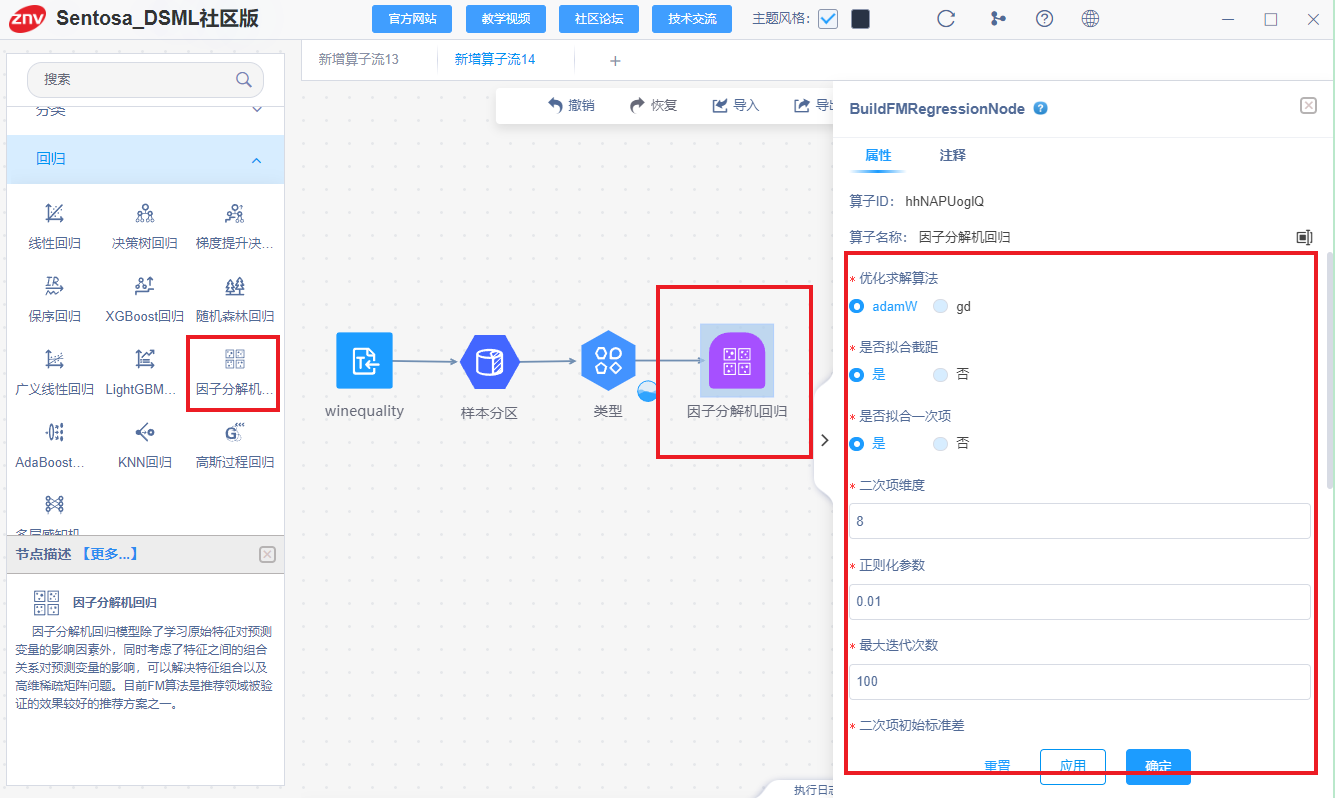
Task: Click the 重置 reset button
Action: coord(997,766)
